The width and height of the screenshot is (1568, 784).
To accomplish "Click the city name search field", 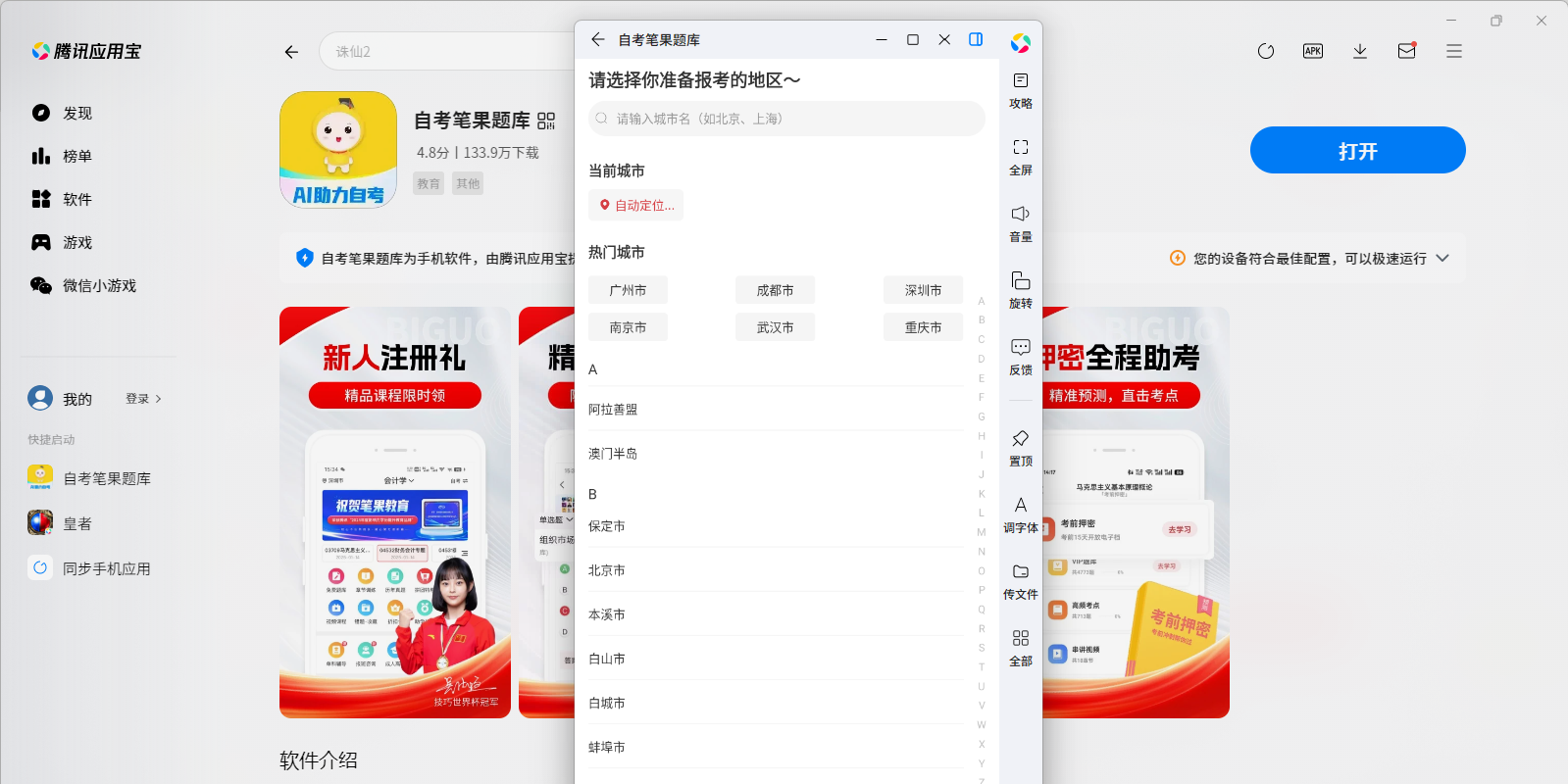I will point(786,119).
